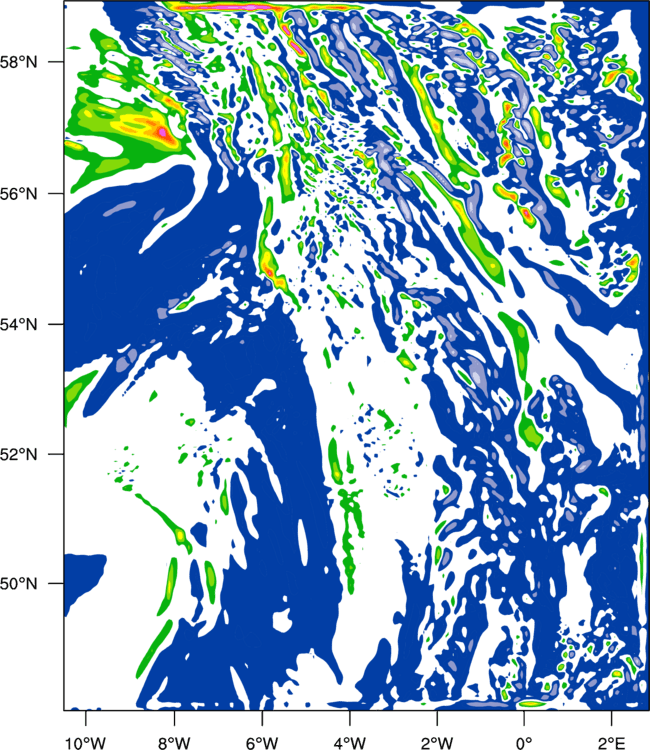
Task: Click the 0° longitude label
Action: [x=524, y=743]
